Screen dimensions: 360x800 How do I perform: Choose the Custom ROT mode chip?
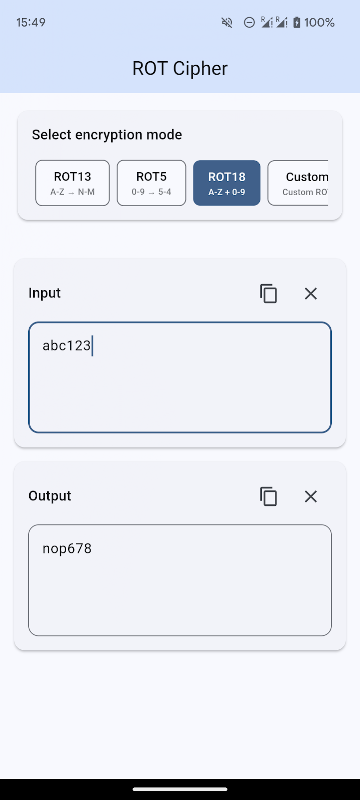(x=298, y=183)
